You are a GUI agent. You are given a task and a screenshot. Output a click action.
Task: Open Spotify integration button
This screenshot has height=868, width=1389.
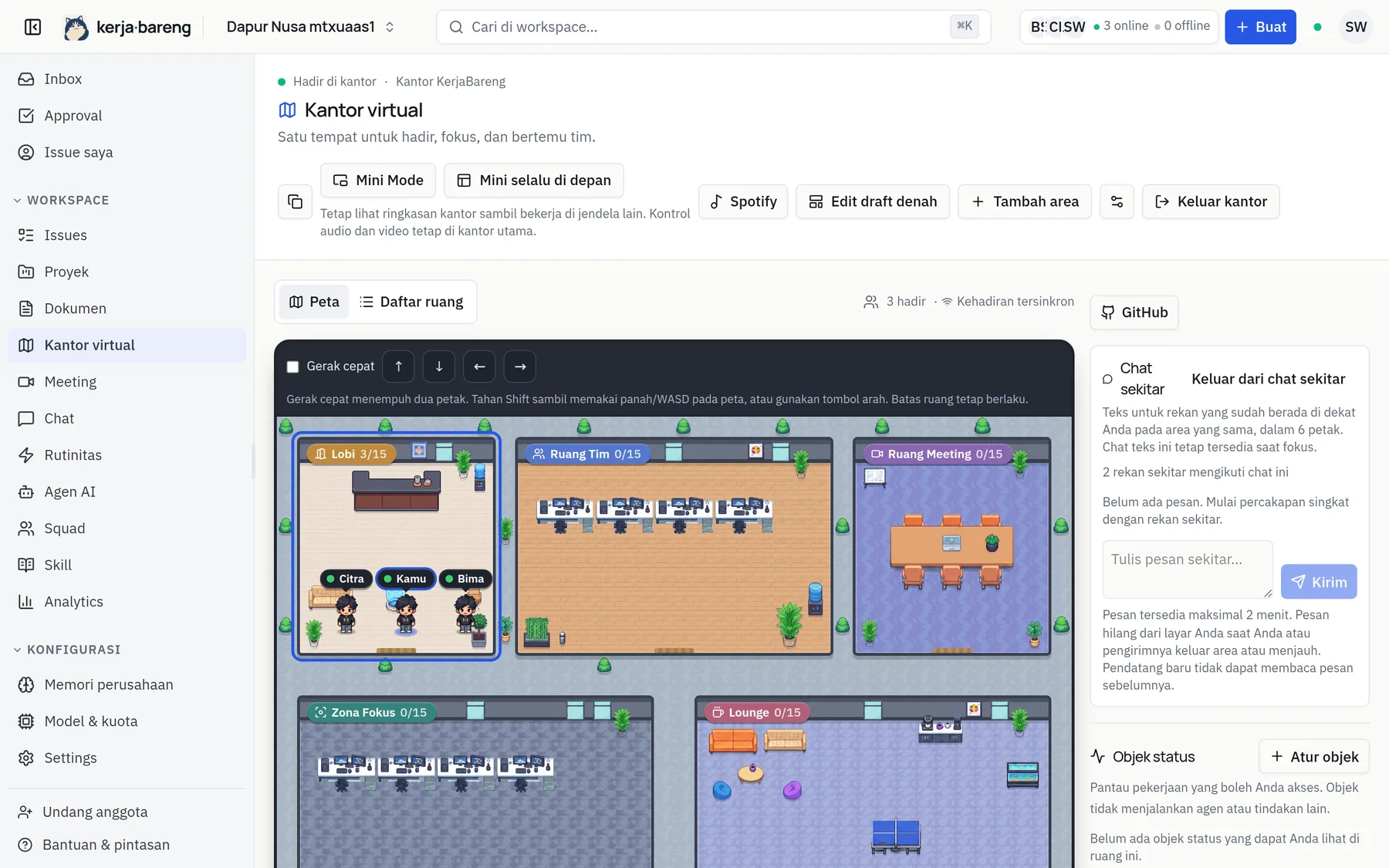click(743, 201)
